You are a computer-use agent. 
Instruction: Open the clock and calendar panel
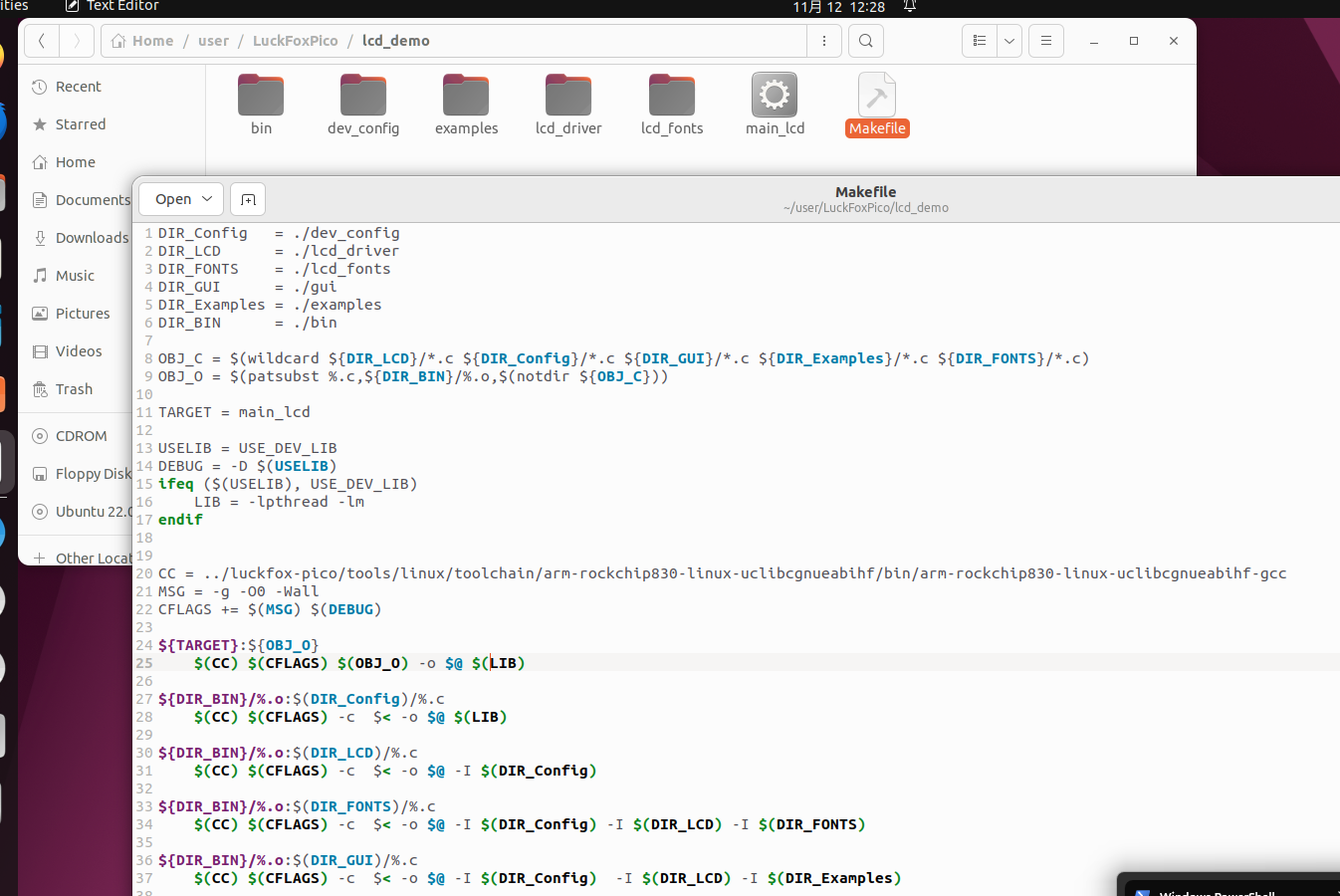coord(839,7)
